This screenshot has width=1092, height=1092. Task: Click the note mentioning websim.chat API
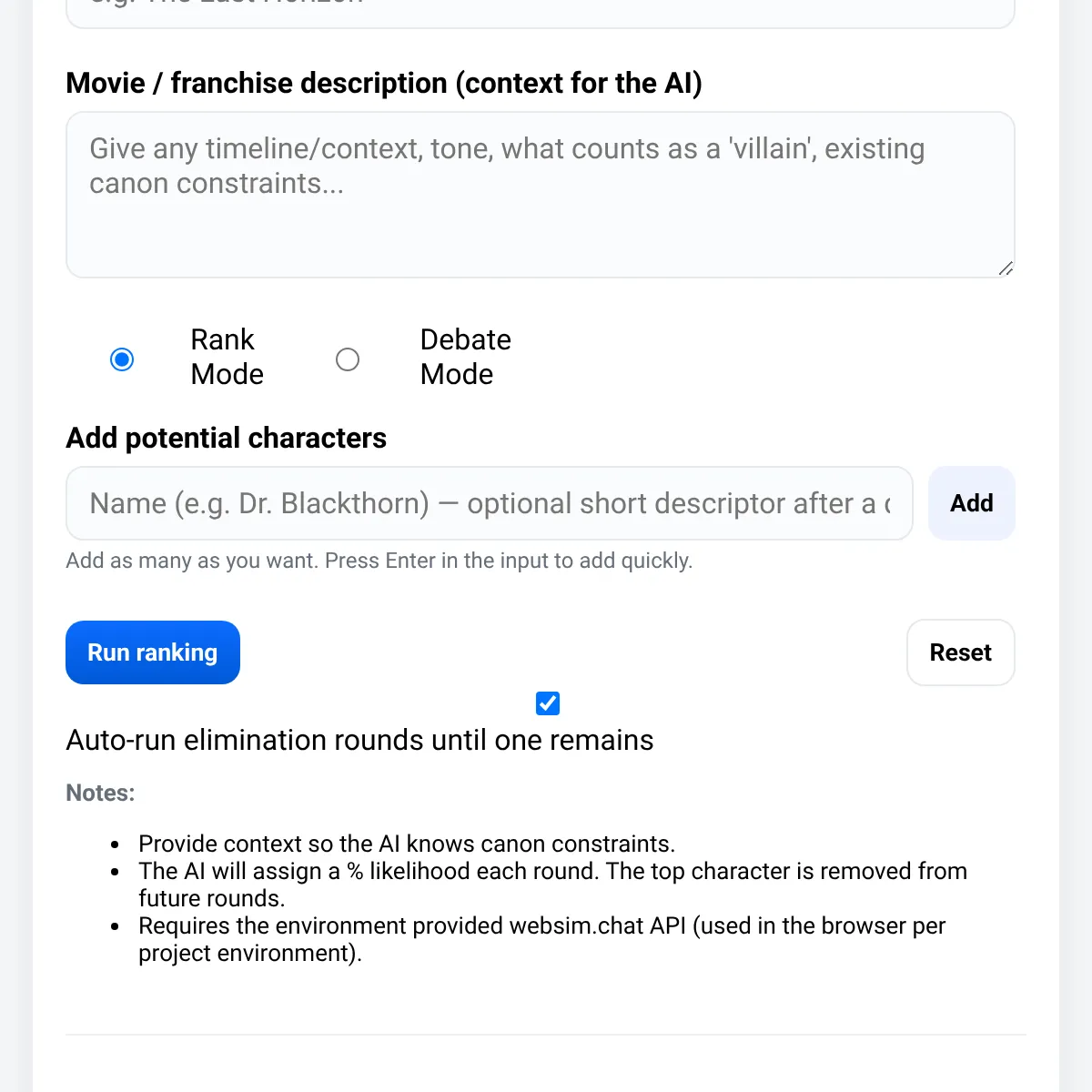tap(542, 939)
